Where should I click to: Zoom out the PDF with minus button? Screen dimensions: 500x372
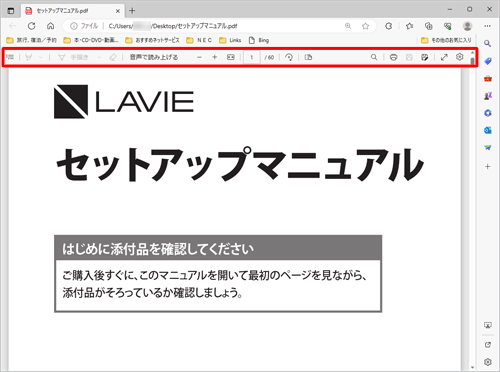point(199,57)
